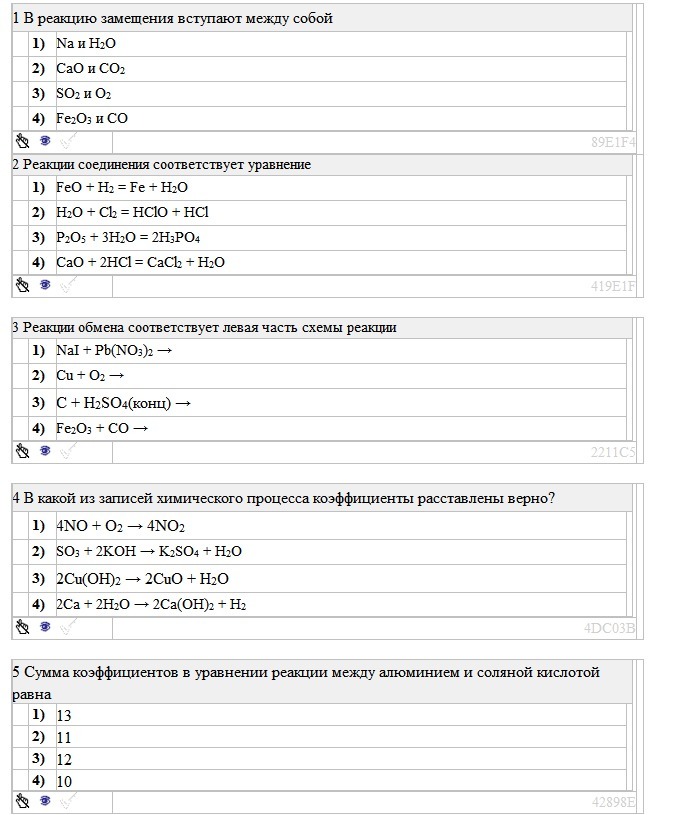Click question code 4DC03B

pos(609,628)
